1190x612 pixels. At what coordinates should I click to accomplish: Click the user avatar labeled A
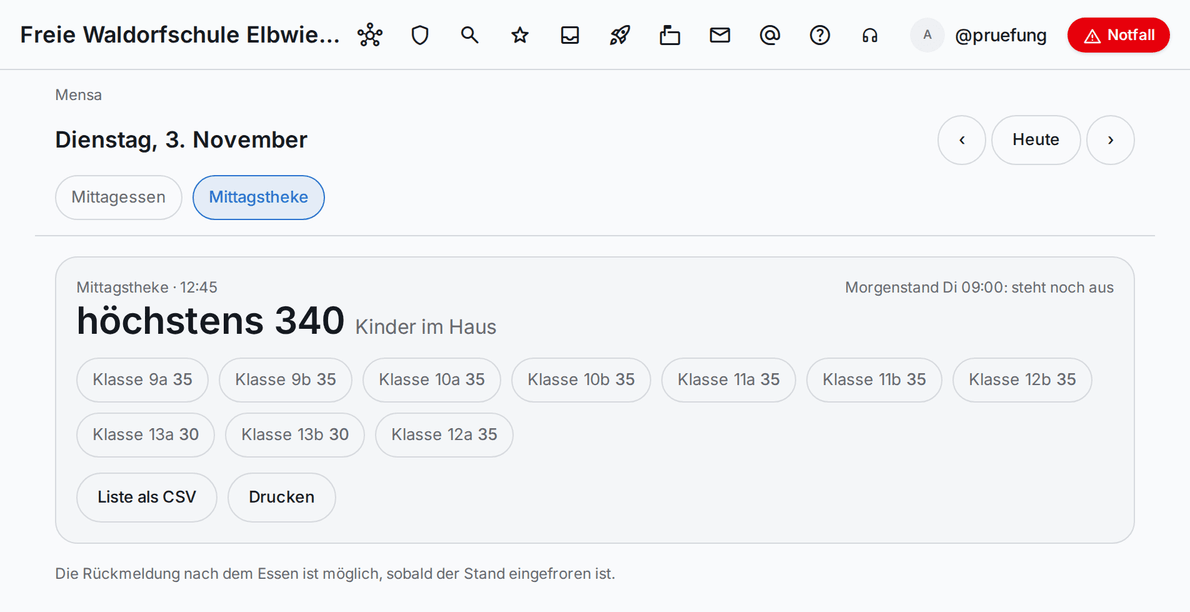click(927, 35)
